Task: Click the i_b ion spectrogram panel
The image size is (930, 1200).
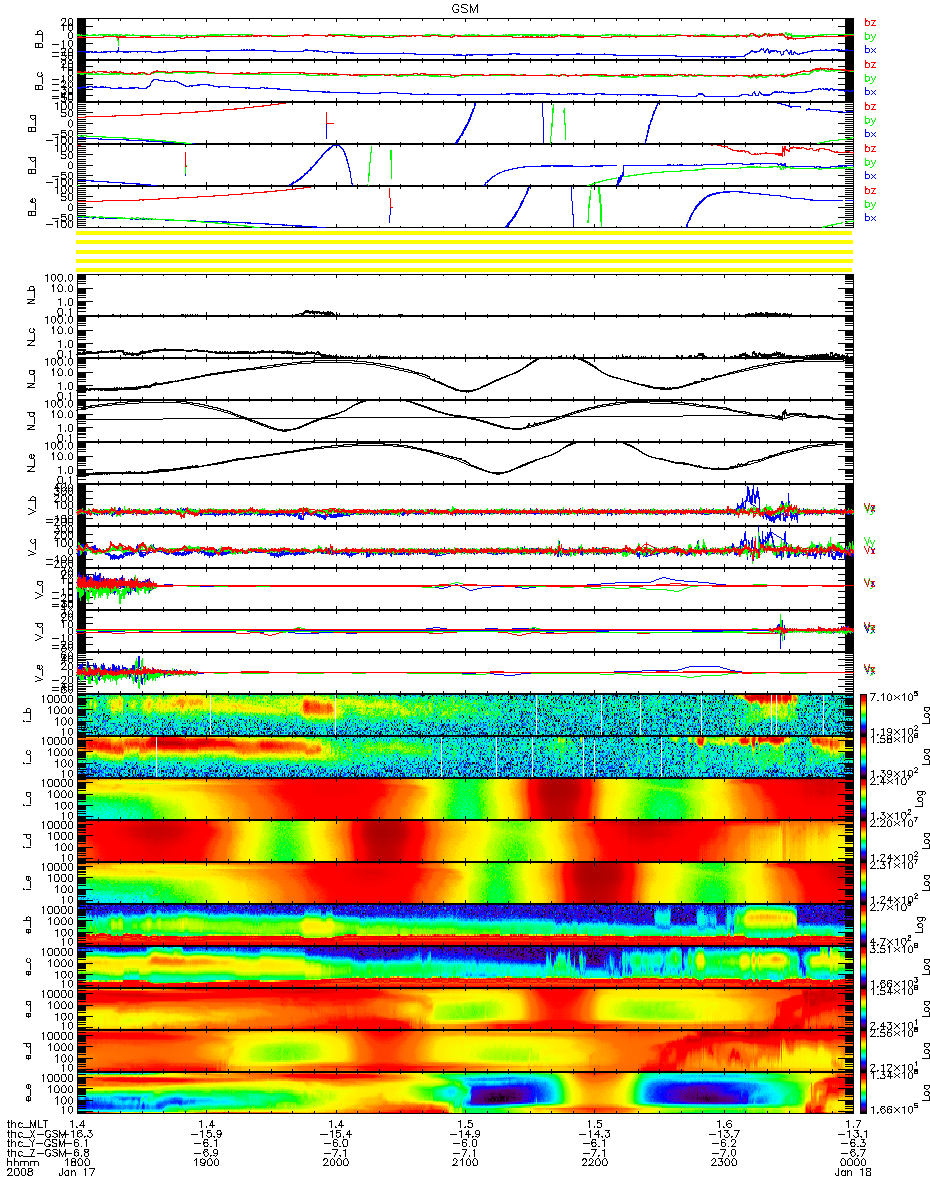Action: (464, 715)
